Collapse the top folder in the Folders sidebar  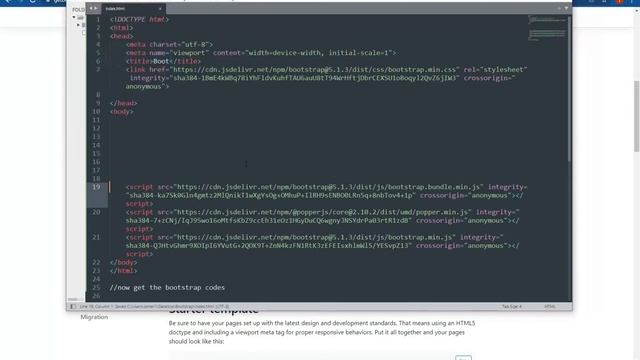pos(74,17)
